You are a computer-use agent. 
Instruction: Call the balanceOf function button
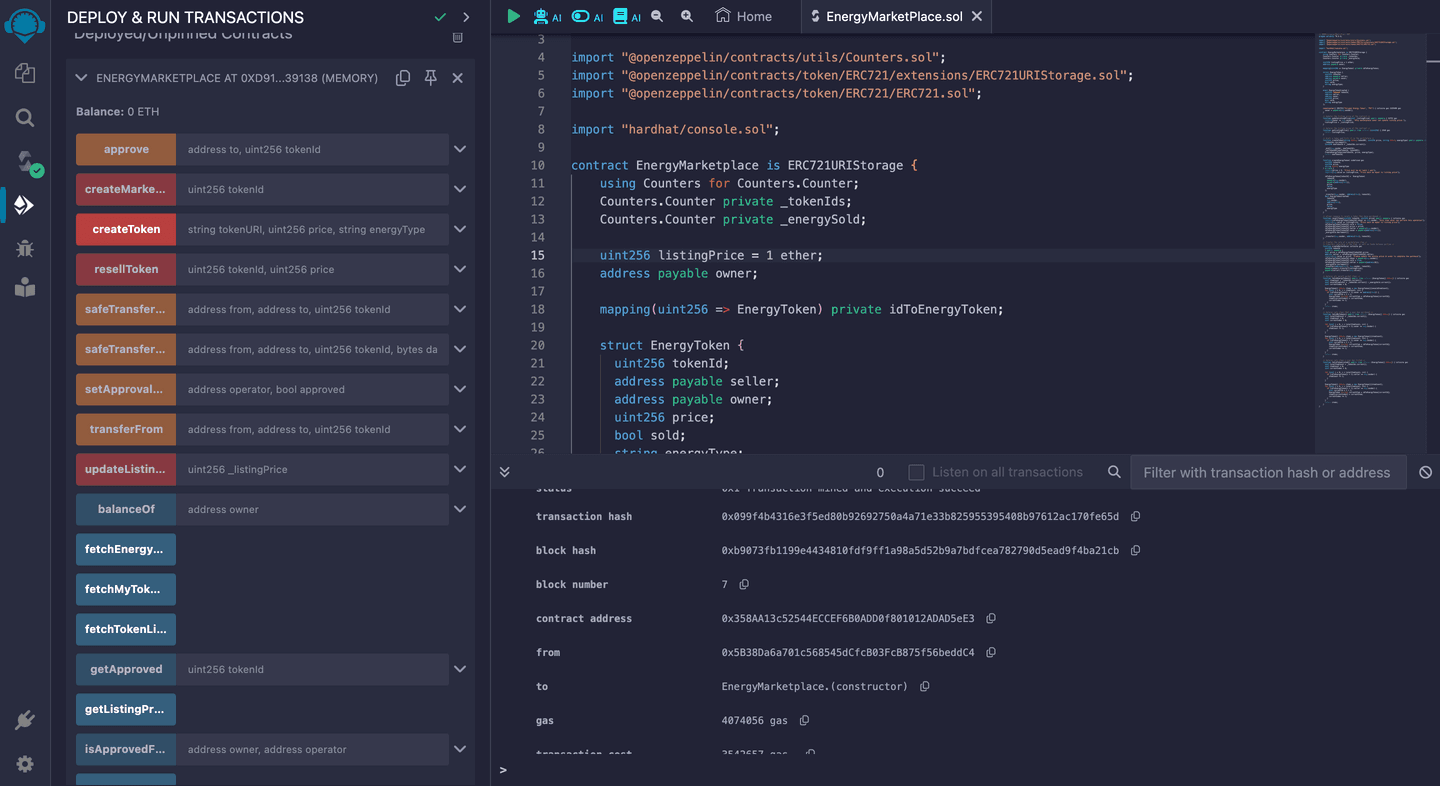pyautogui.click(x=126, y=509)
